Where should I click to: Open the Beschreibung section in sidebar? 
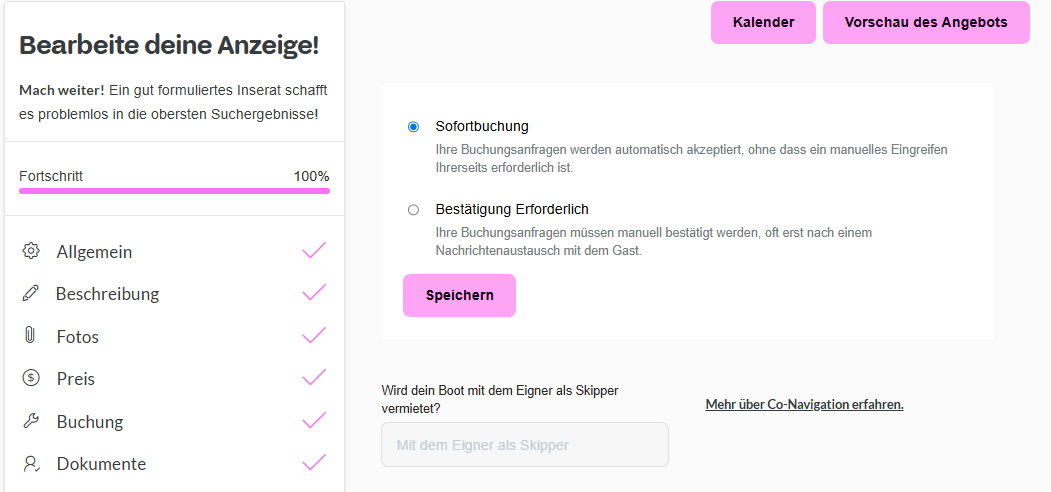107,294
